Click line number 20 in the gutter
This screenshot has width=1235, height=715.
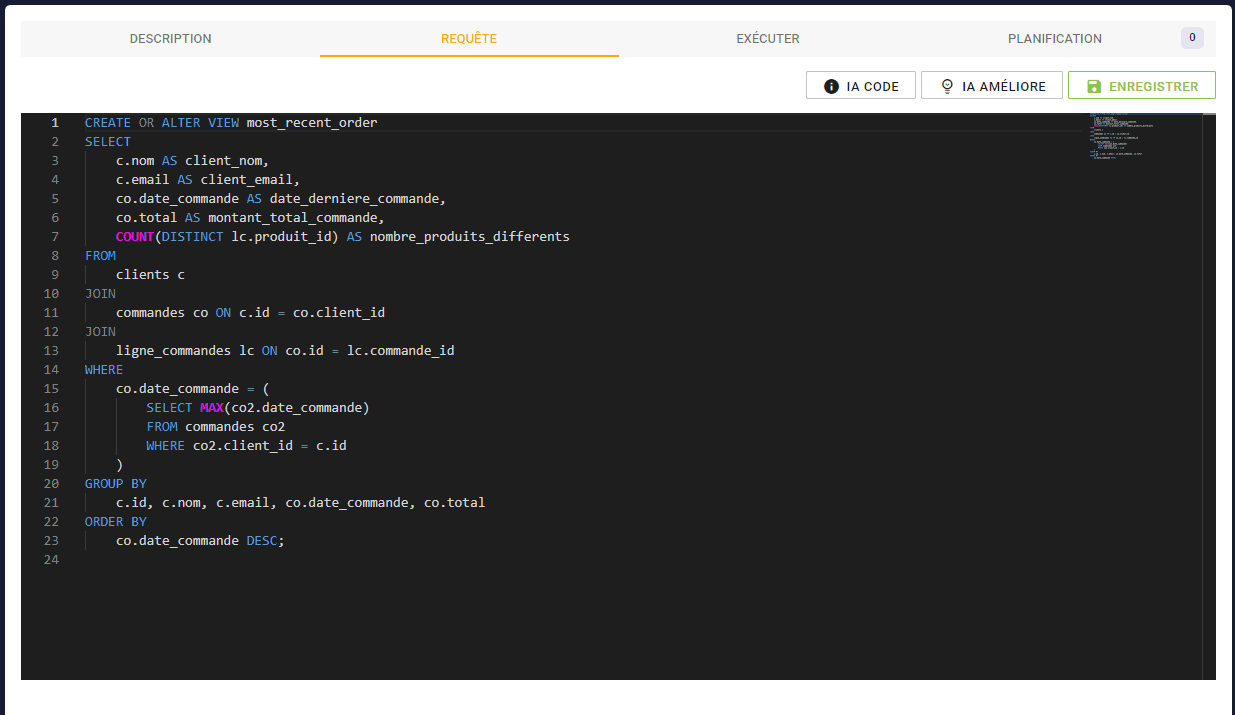pyautogui.click(x=51, y=484)
